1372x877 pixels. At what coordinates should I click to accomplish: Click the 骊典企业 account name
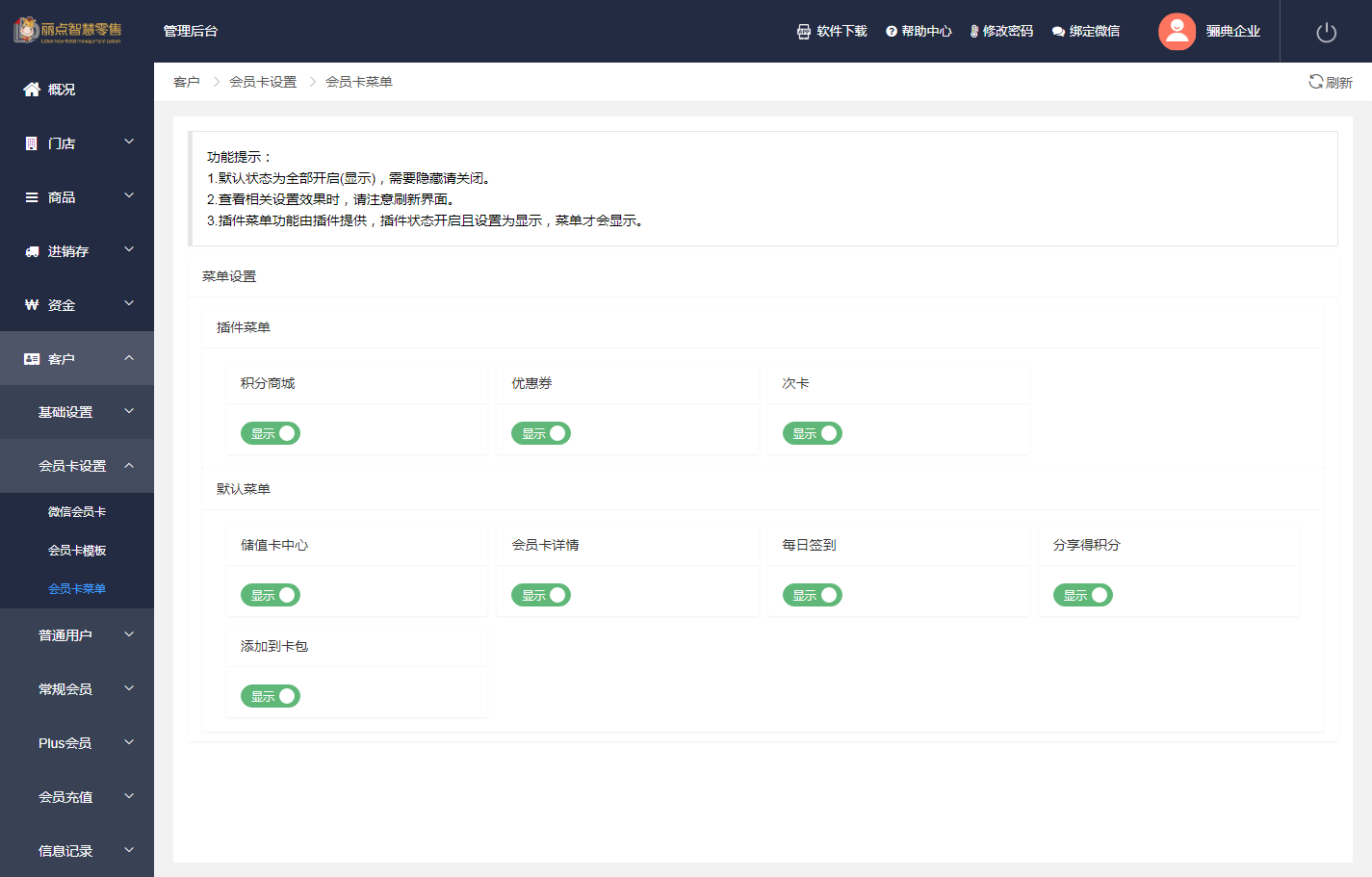click(x=1233, y=32)
